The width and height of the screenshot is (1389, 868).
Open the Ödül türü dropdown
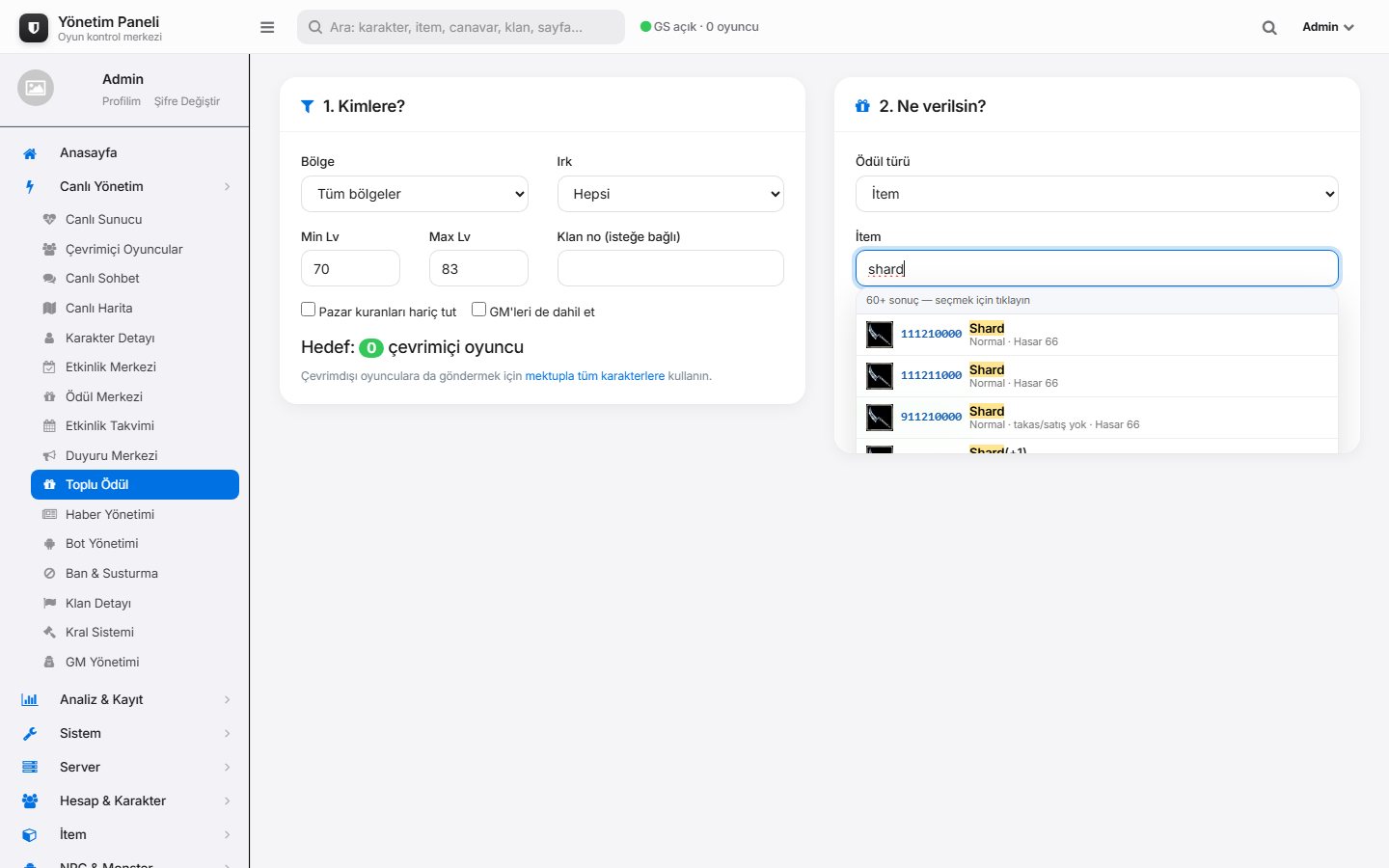[1097, 194]
